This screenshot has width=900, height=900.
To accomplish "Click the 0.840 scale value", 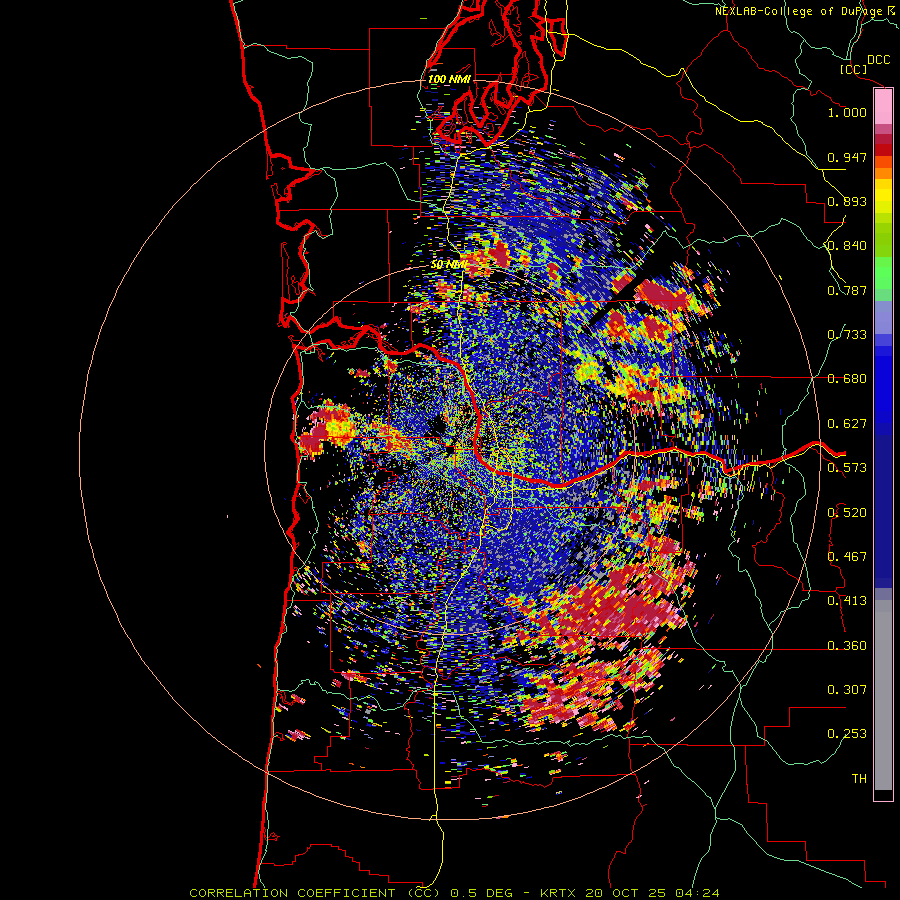I will (847, 246).
